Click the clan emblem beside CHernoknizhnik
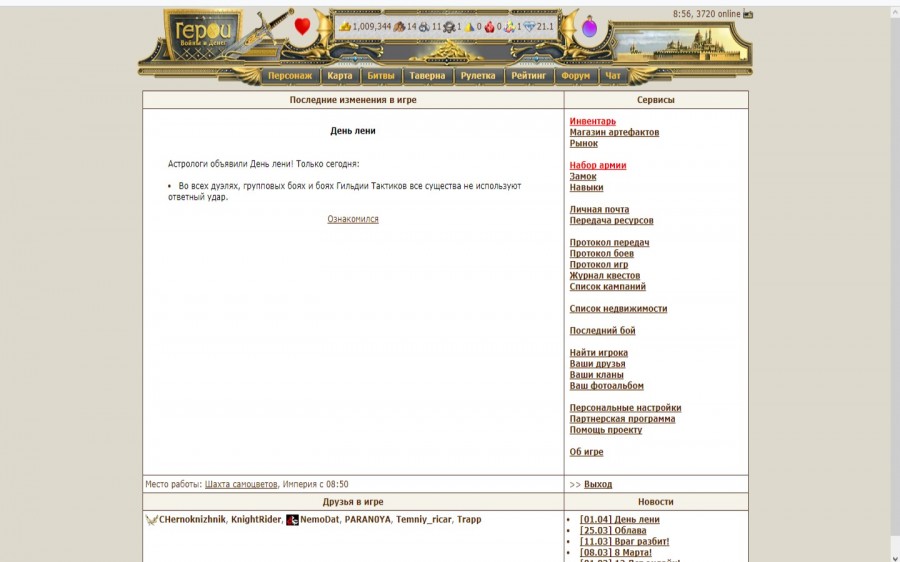This screenshot has width=900, height=562. 151,520
